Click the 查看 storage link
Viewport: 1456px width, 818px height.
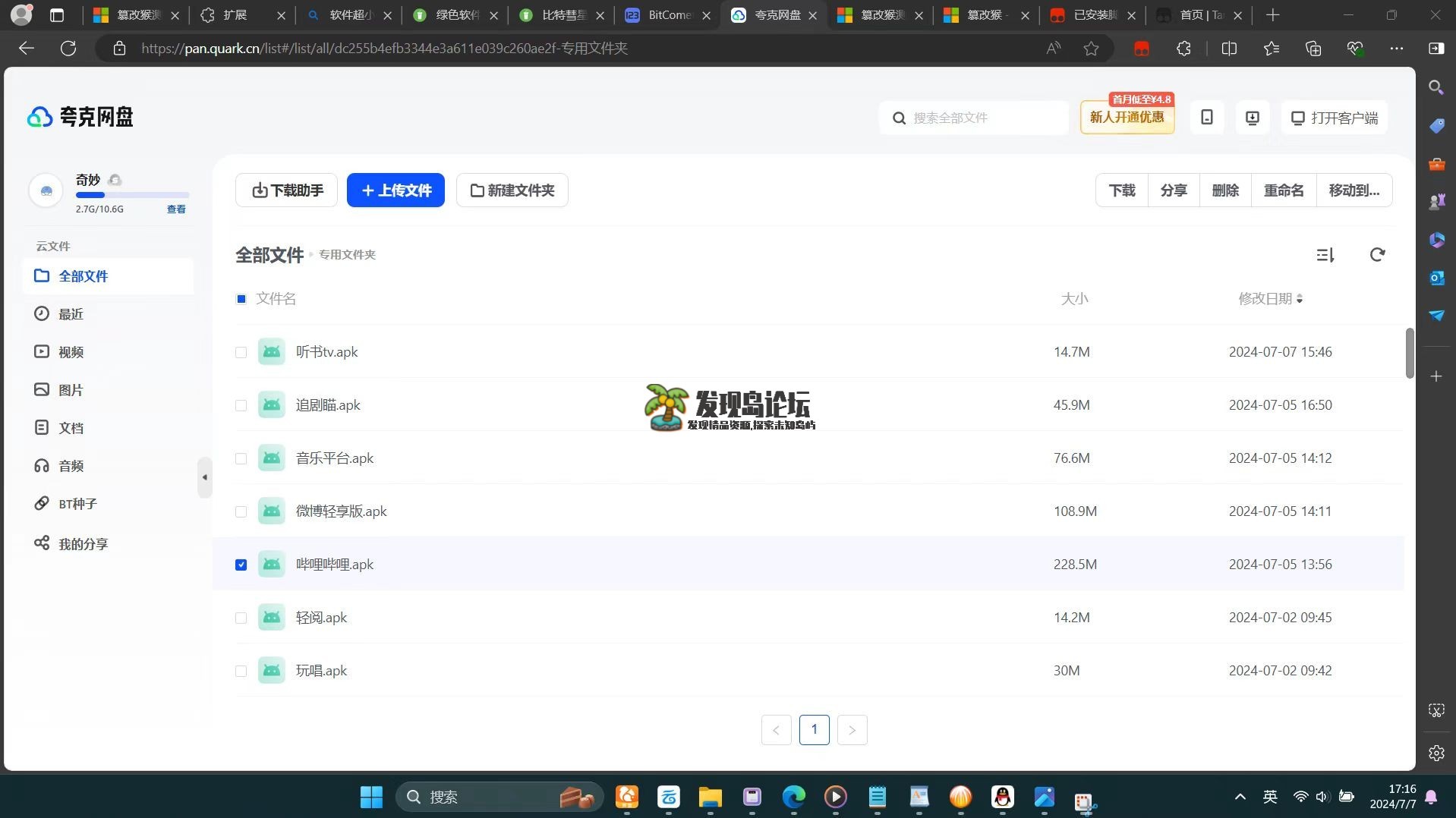(176, 209)
